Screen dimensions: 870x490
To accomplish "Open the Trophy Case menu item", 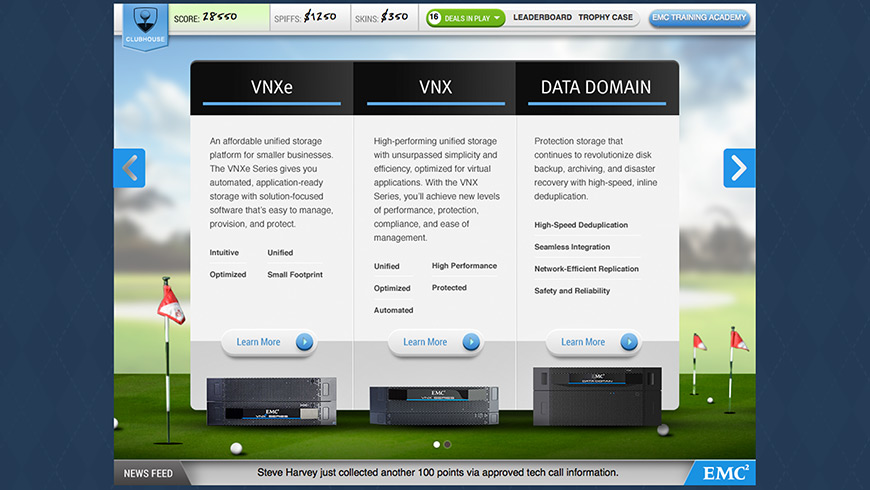I will (605, 17).
